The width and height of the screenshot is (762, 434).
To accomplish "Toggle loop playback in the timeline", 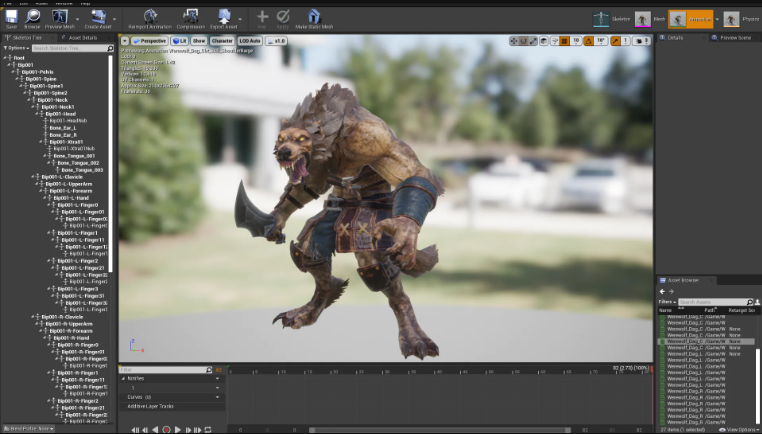I will [208, 430].
